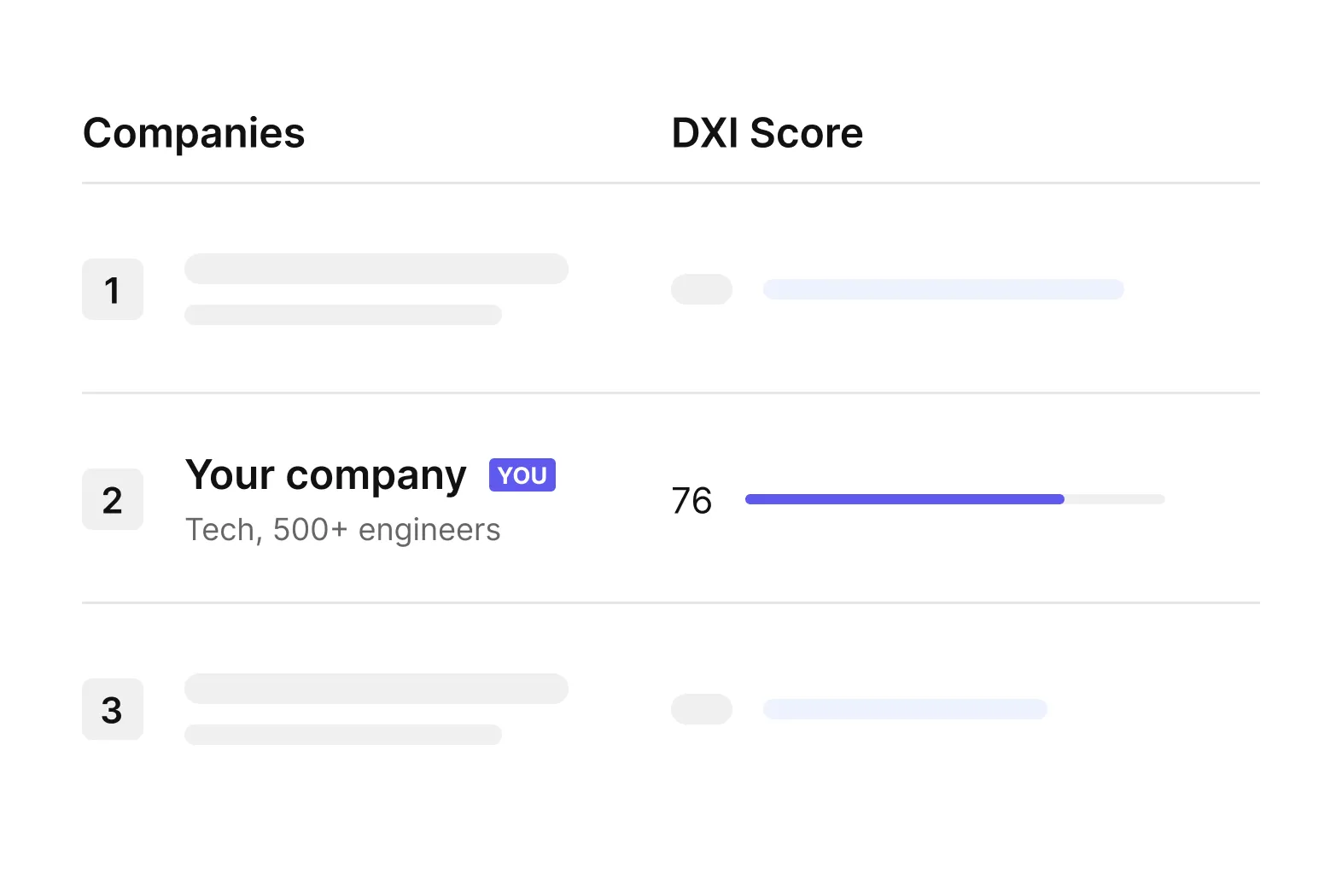Viewport: 1342px width, 896px height.
Task: Click the placeholder score pill in row 3
Action: point(702,709)
